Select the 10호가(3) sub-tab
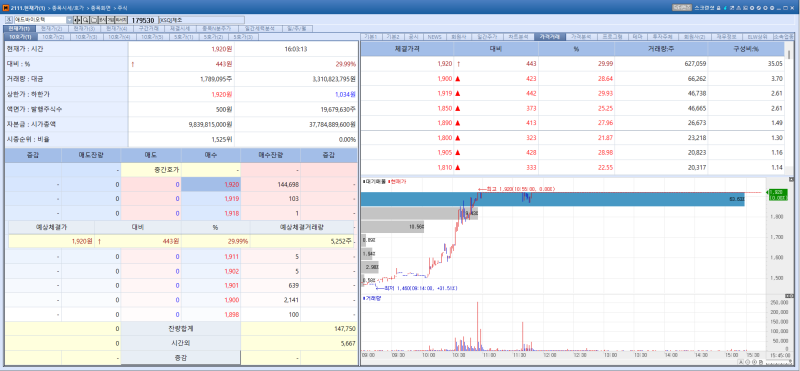 [86, 37]
